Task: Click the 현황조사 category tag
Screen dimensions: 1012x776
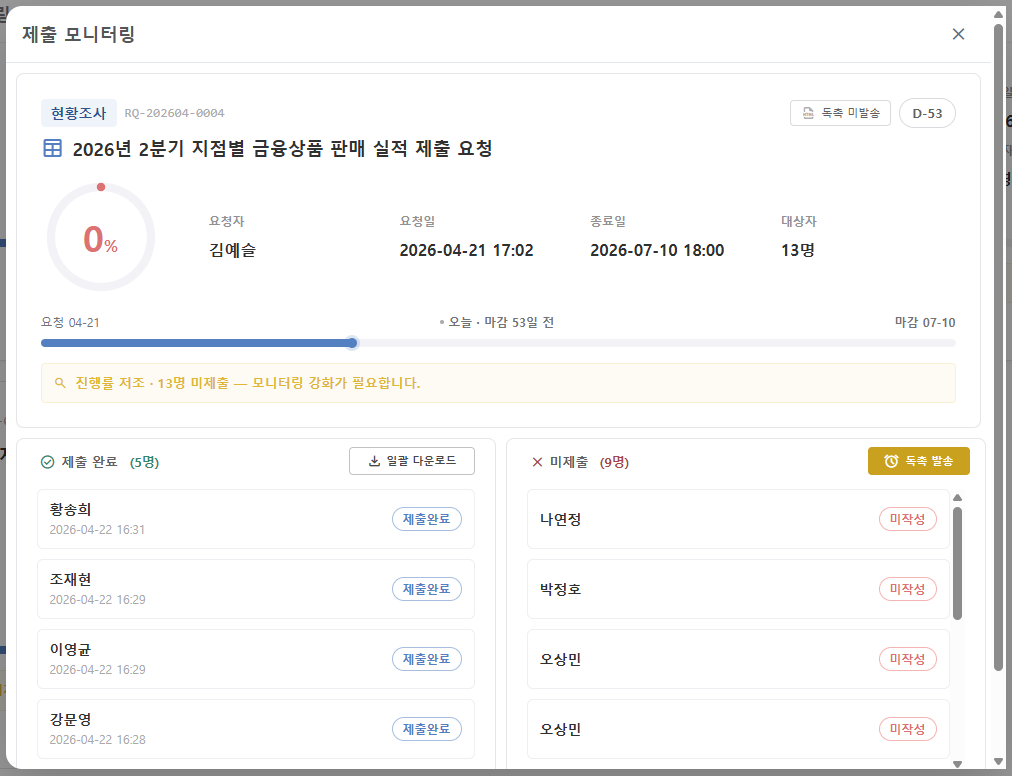Action: click(79, 113)
